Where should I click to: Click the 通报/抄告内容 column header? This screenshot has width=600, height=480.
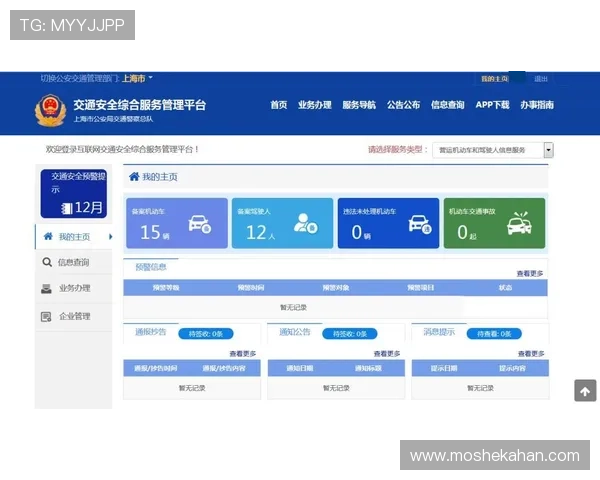[224, 368]
